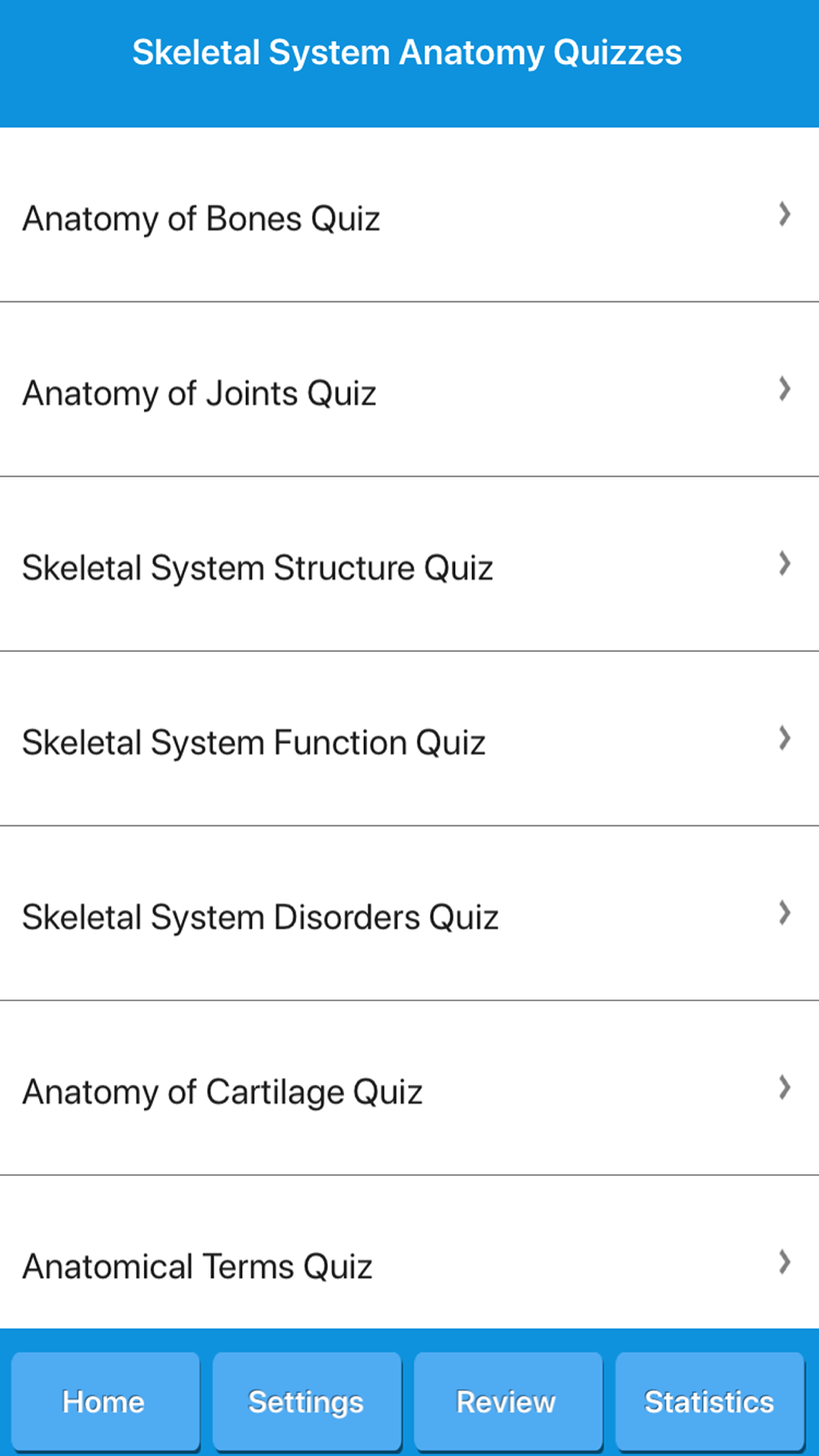Click the chevron on Skeletal System Function Quiz
The image size is (819, 1456).
pos(784,739)
